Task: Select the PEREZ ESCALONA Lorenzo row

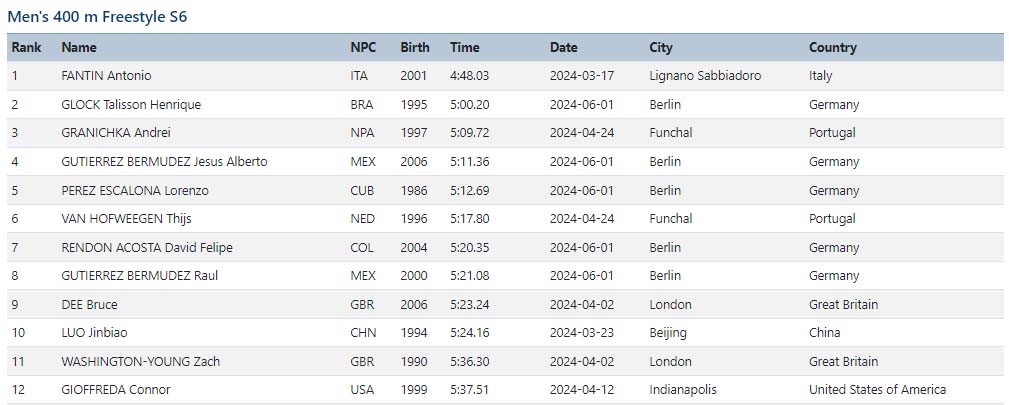Action: click(x=504, y=191)
